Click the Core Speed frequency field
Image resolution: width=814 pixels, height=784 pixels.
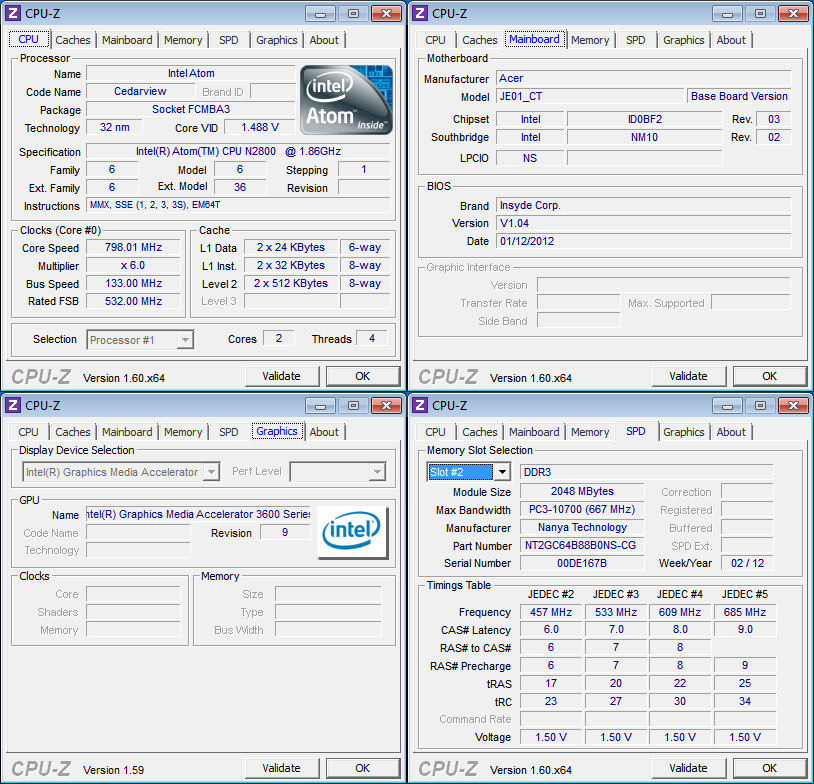133,248
